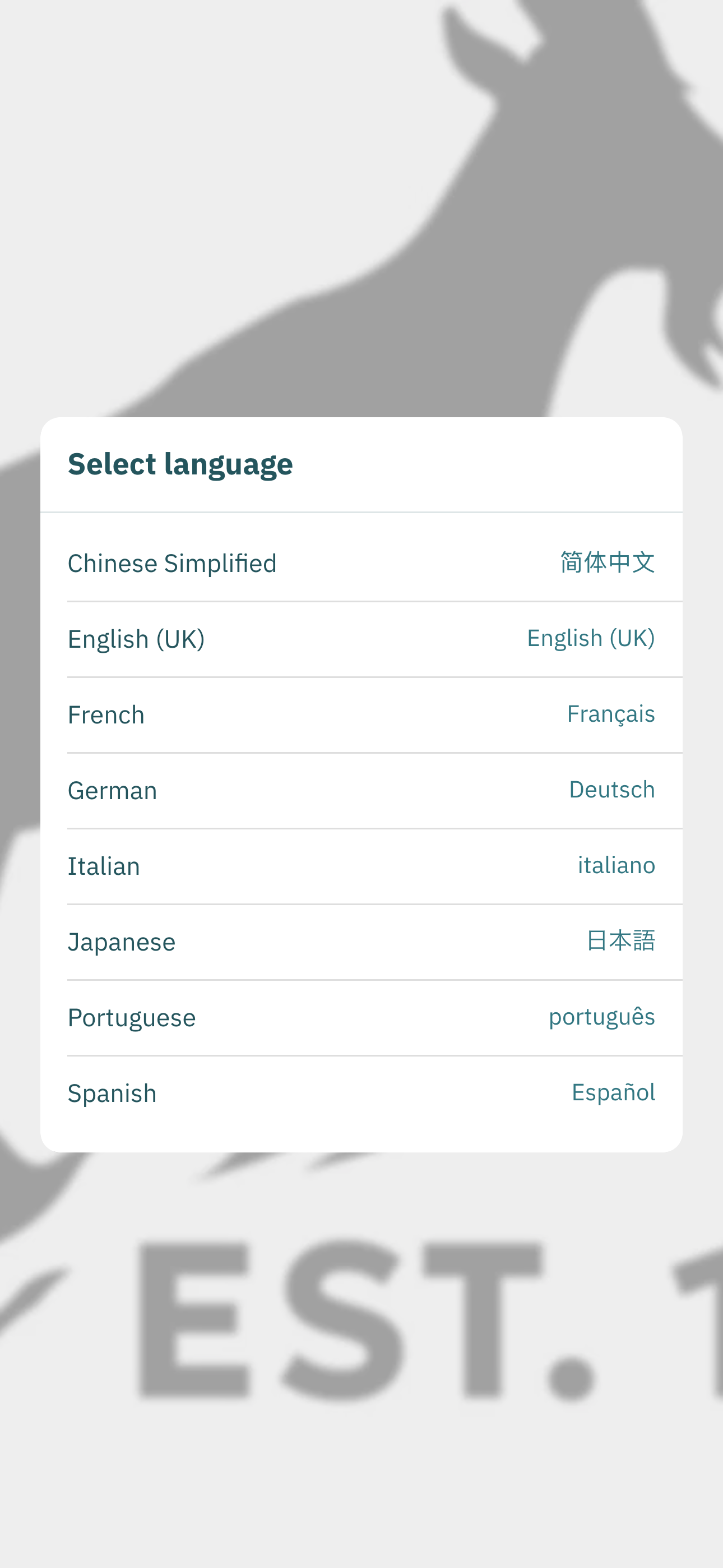The width and height of the screenshot is (723, 1568).
Task: Tap the right-side English (UK) label
Action: click(591, 639)
